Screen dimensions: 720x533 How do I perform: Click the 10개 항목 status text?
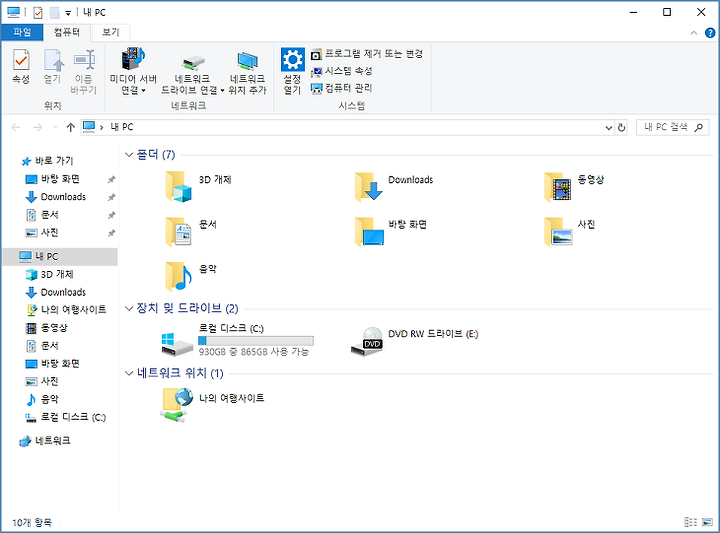[32, 522]
